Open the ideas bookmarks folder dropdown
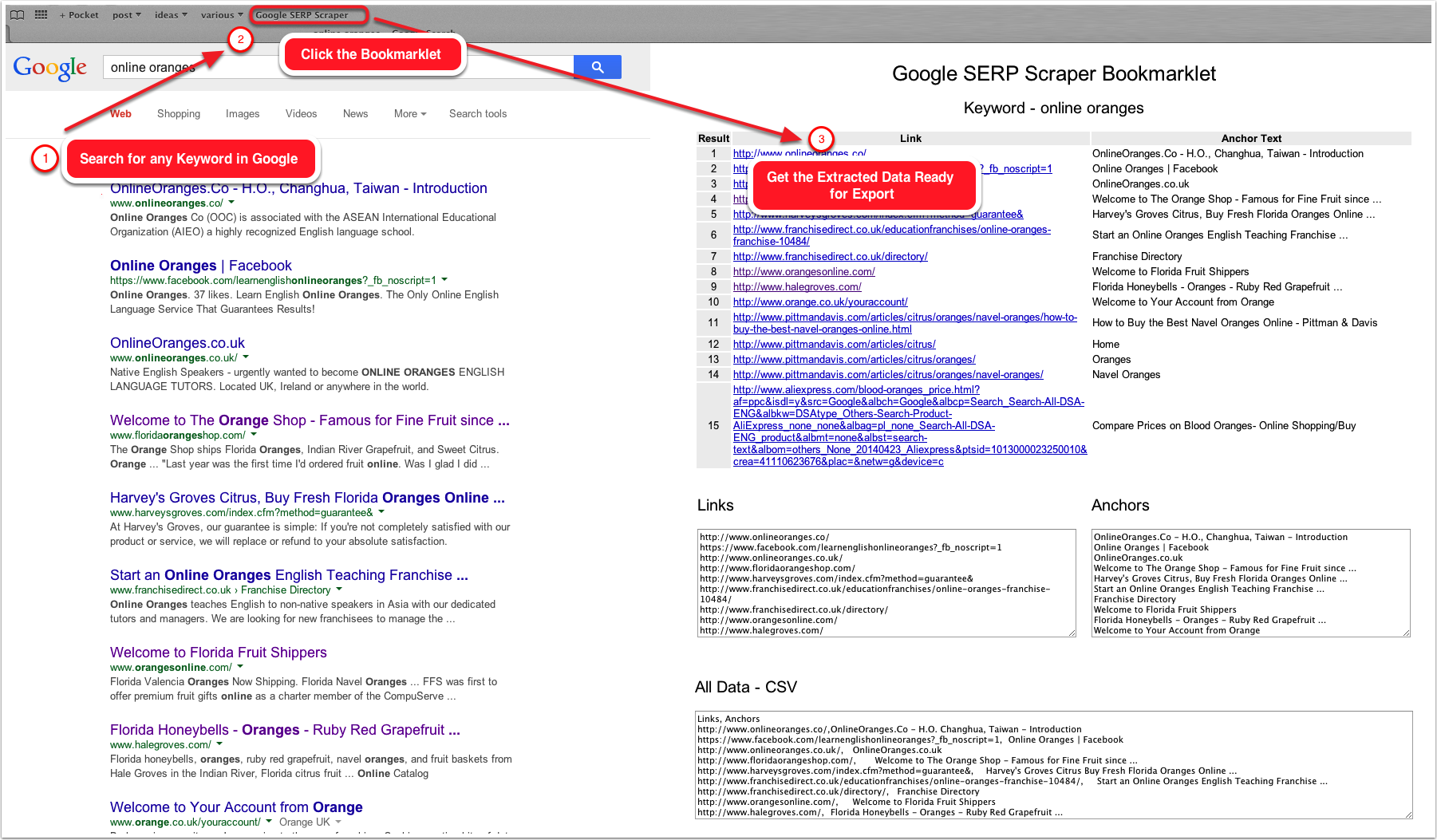The height and width of the screenshot is (840, 1437). [171, 15]
